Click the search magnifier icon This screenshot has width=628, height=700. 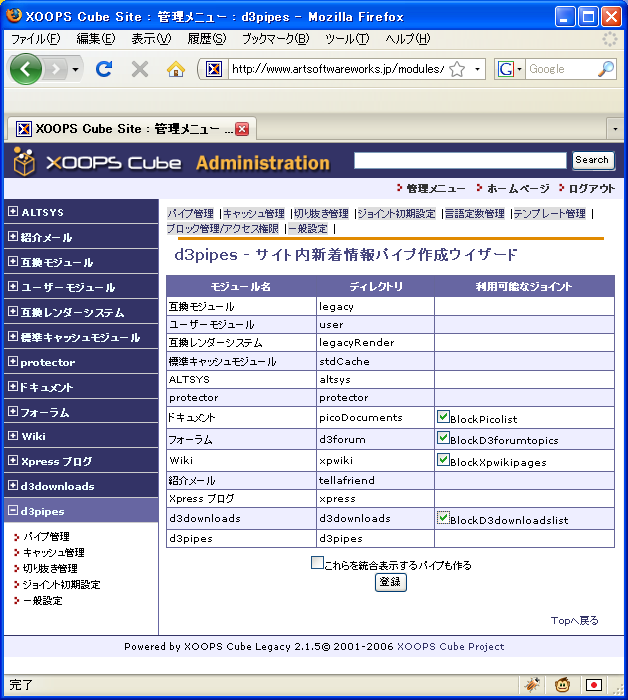pos(606,69)
